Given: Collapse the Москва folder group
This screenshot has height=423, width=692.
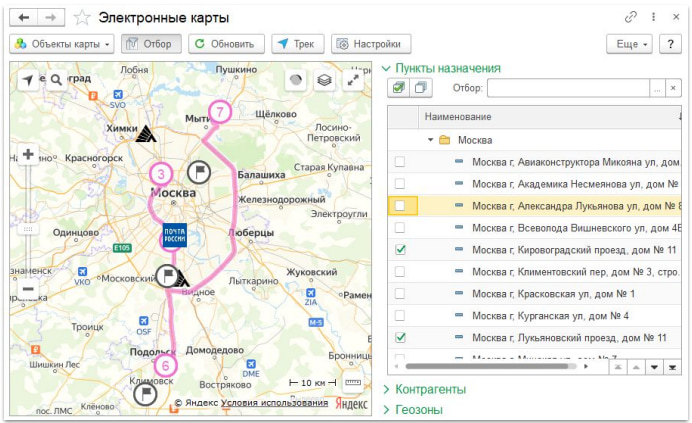Looking at the screenshot, I should coord(430,140).
